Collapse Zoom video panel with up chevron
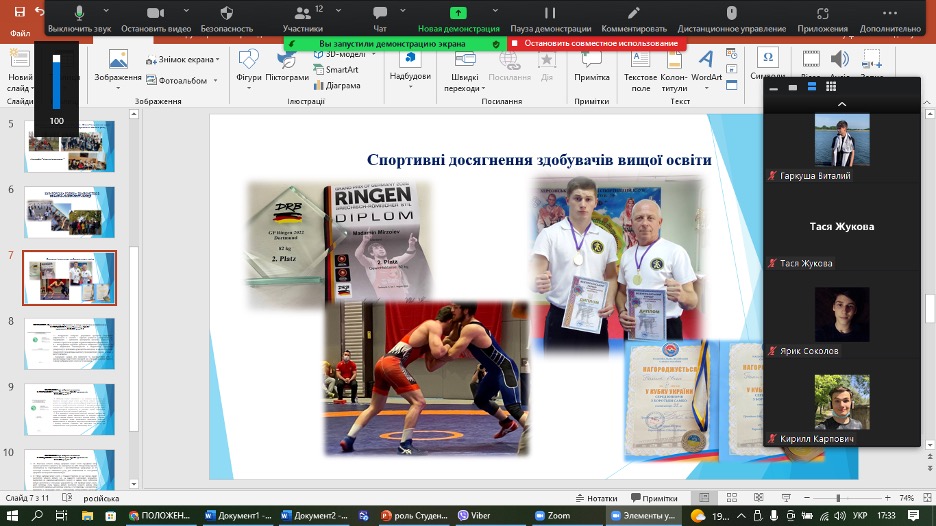Screen dimensions: 936x526 point(842,104)
